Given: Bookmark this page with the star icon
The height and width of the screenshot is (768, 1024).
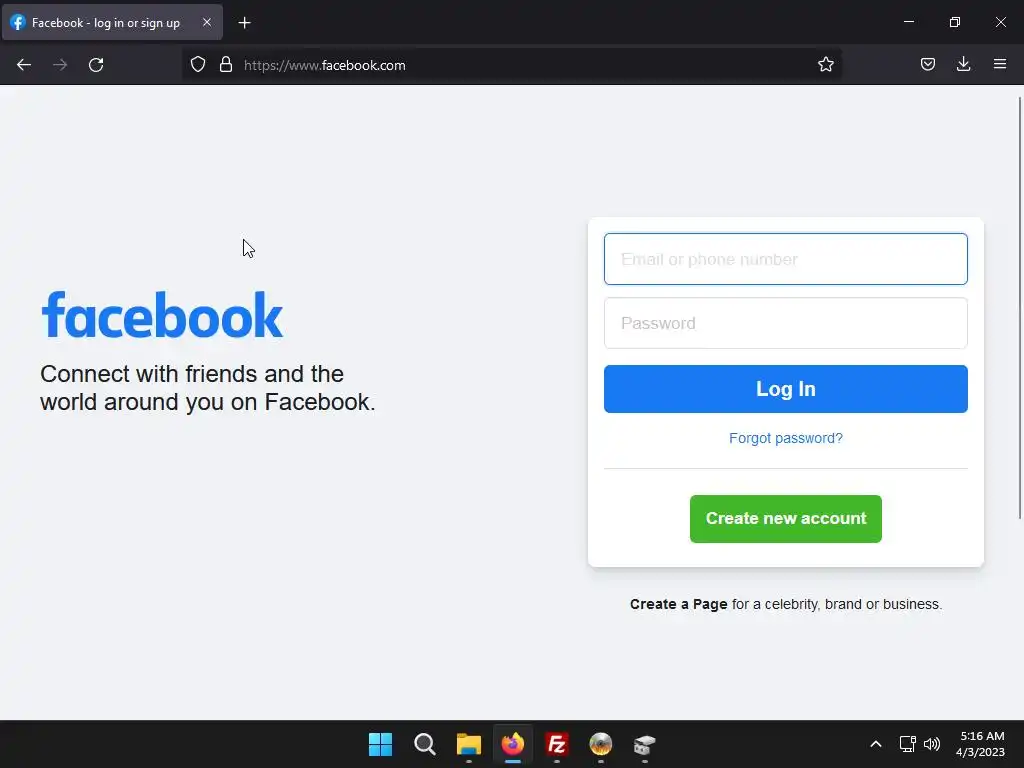Looking at the screenshot, I should 826,64.
